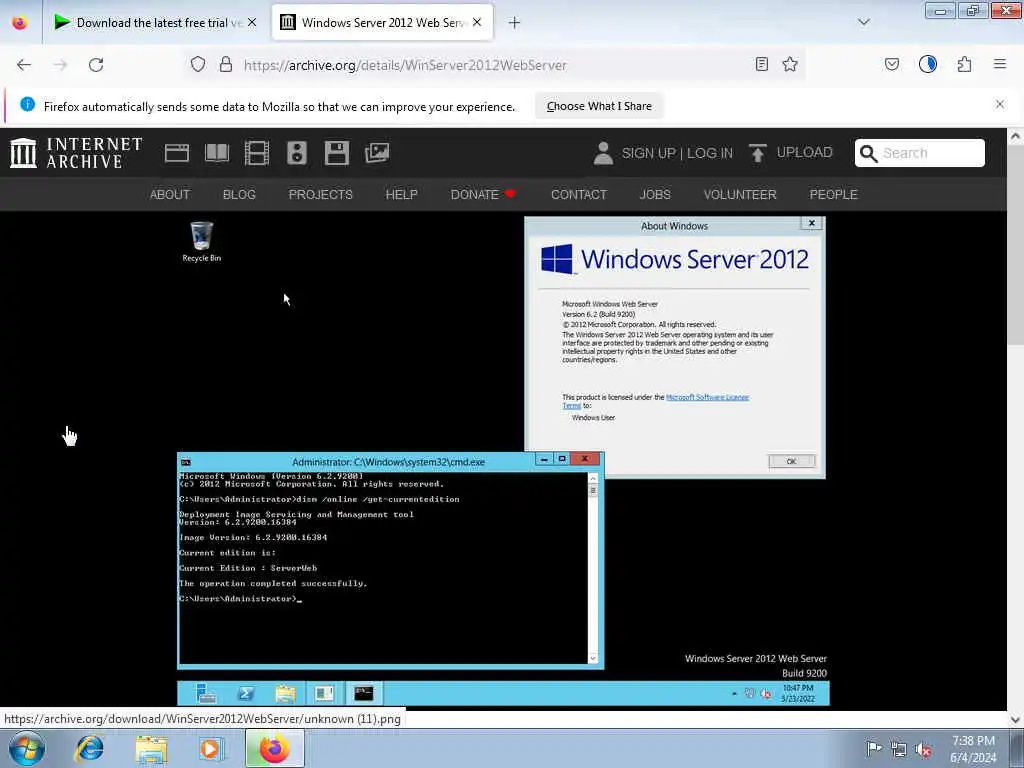1024x768 pixels.
Task: Open a new browser tab
Action: [514, 23]
